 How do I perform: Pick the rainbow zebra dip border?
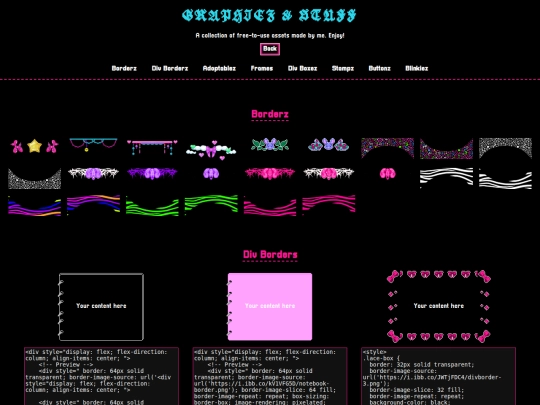(x=34, y=206)
